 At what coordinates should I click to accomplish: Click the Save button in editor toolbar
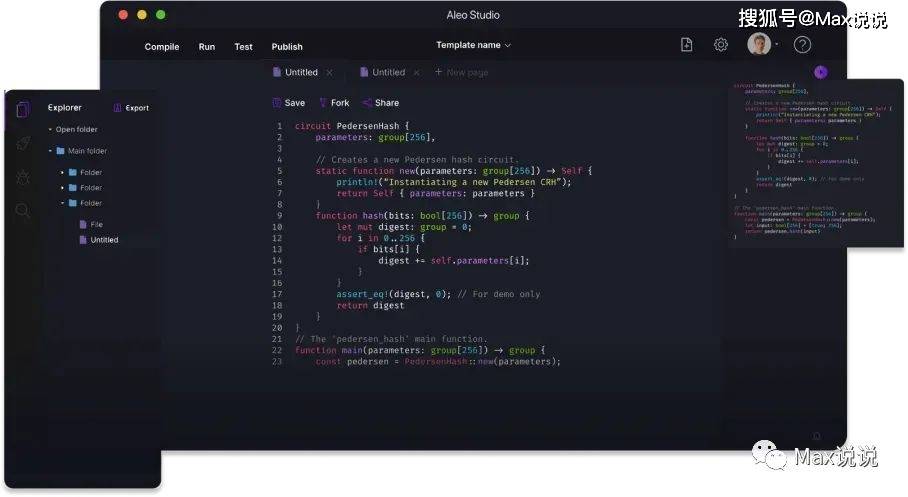pyautogui.click(x=288, y=103)
